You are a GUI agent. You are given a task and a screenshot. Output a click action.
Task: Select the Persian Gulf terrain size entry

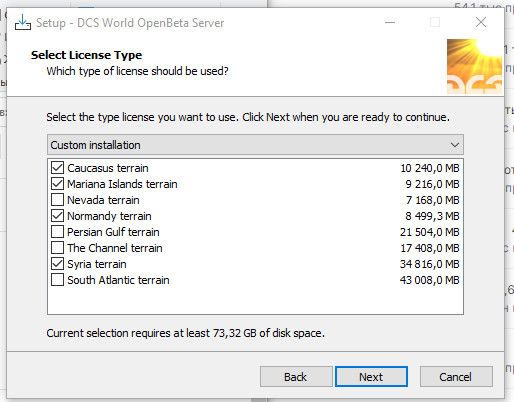(x=430, y=232)
